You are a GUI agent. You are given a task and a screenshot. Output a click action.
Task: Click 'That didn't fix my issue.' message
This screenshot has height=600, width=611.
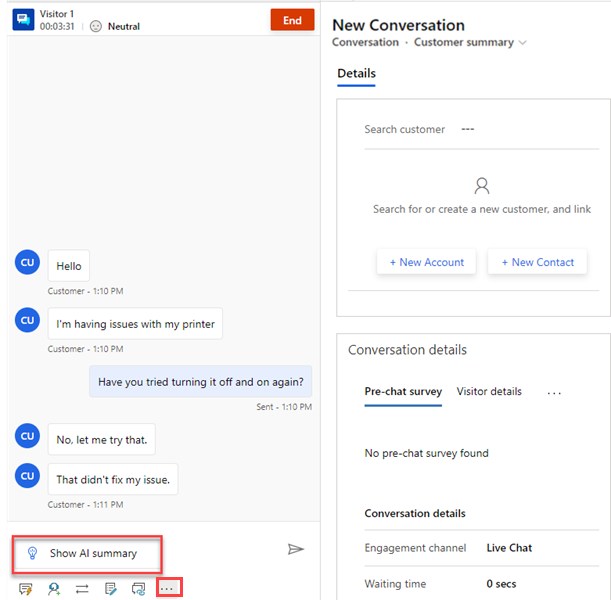(113, 479)
